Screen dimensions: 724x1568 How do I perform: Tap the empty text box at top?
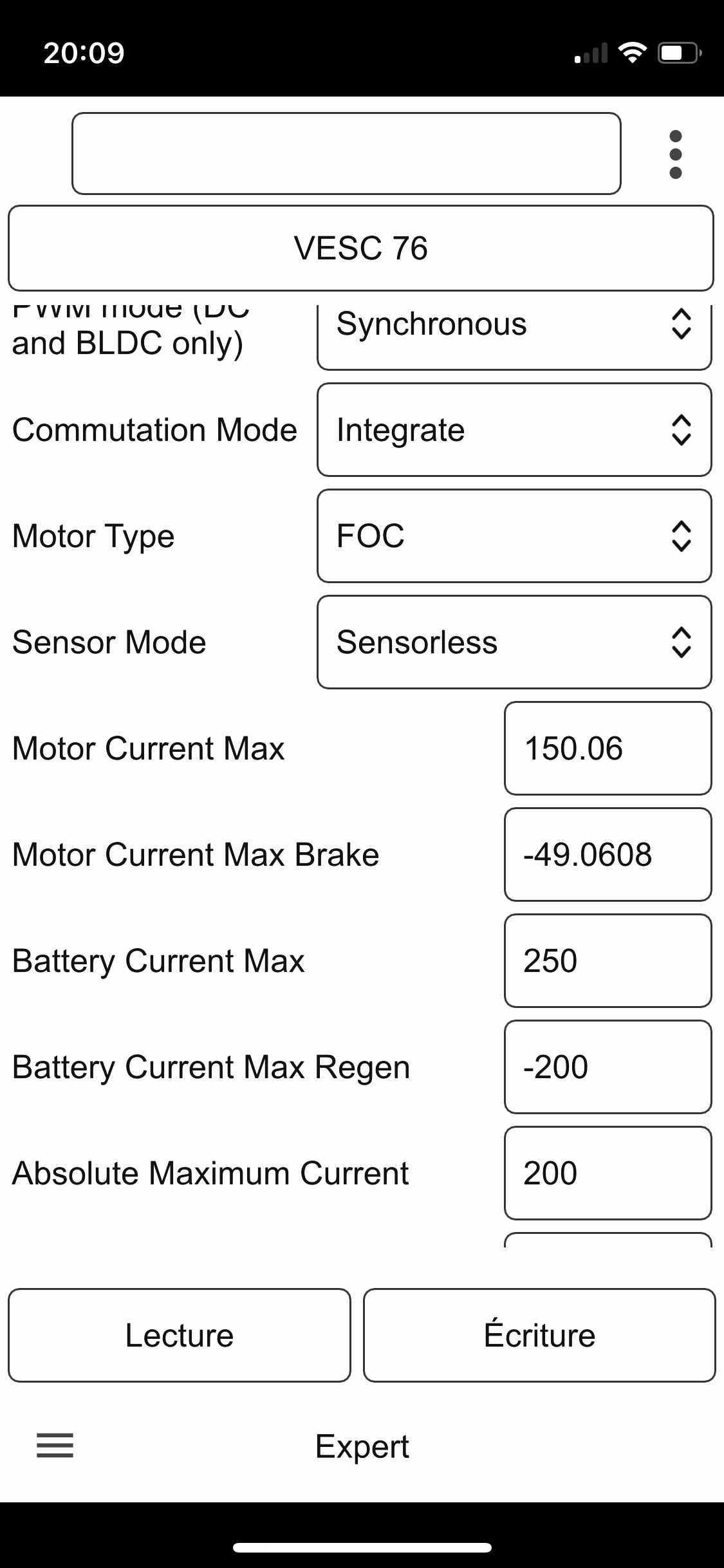click(346, 154)
